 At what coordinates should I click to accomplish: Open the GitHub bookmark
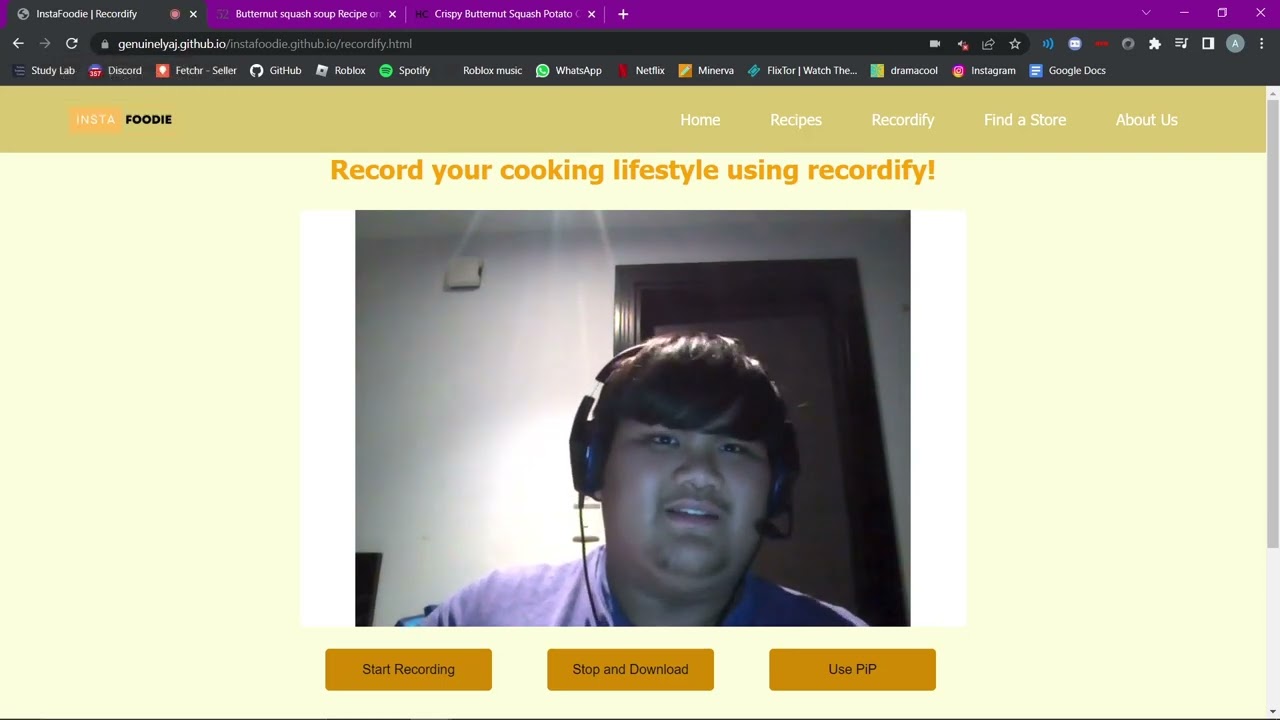[275, 71]
